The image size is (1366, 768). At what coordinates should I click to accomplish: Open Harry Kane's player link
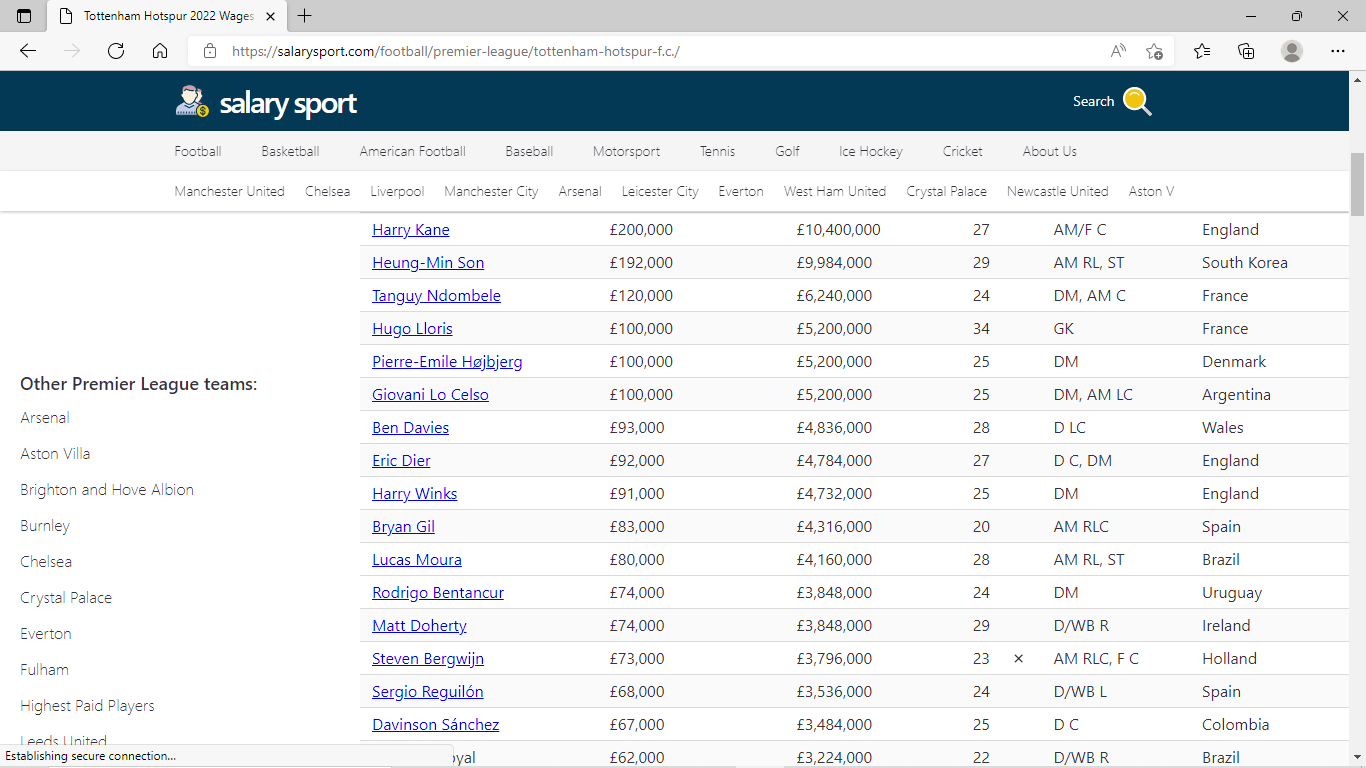pos(411,230)
